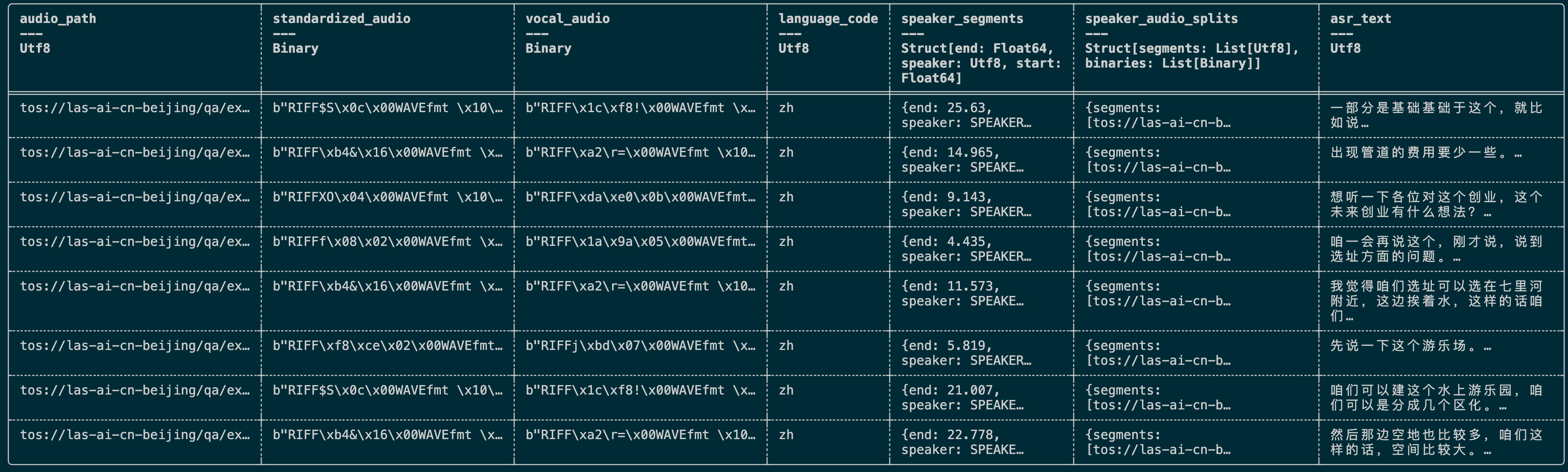Click the segment cell with end 22.778

pyautogui.click(x=963, y=442)
